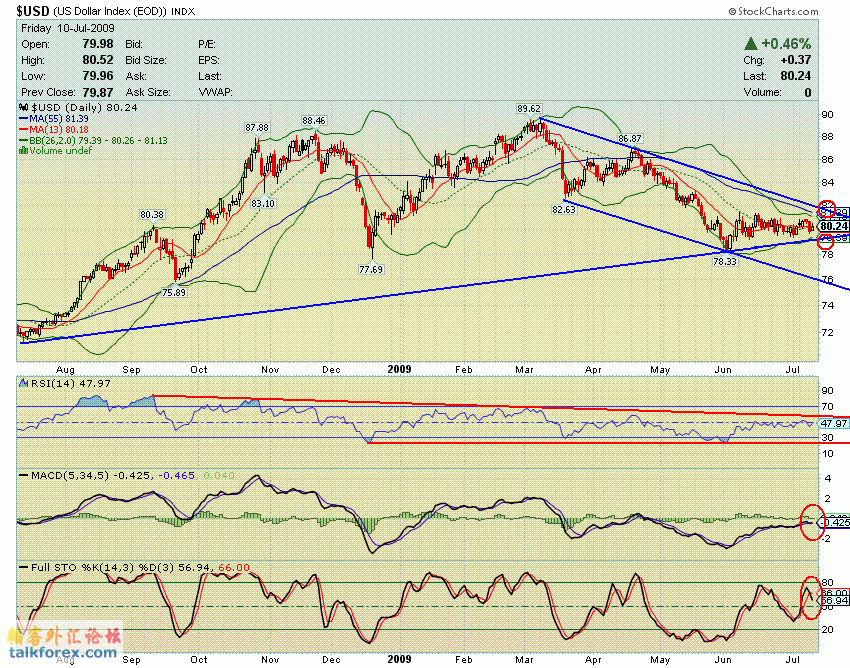Image resolution: width=850 pixels, height=668 pixels.
Task: Click 'Apr' on the bottom stochastic time axis
Action: (x=593, y=660)
